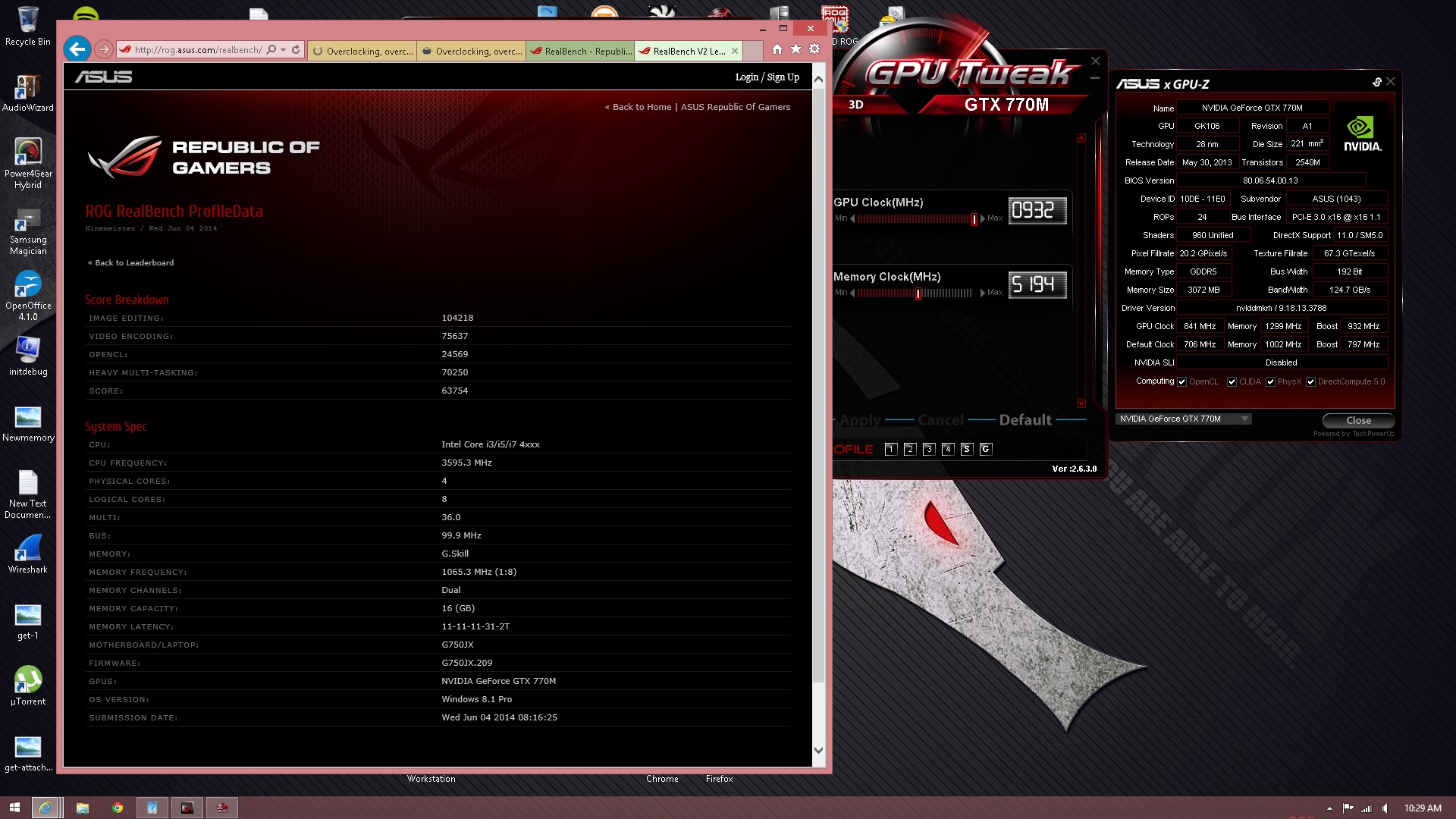
Task: Select GPU Tweak profile 1
Action: [x=891, y=449]
